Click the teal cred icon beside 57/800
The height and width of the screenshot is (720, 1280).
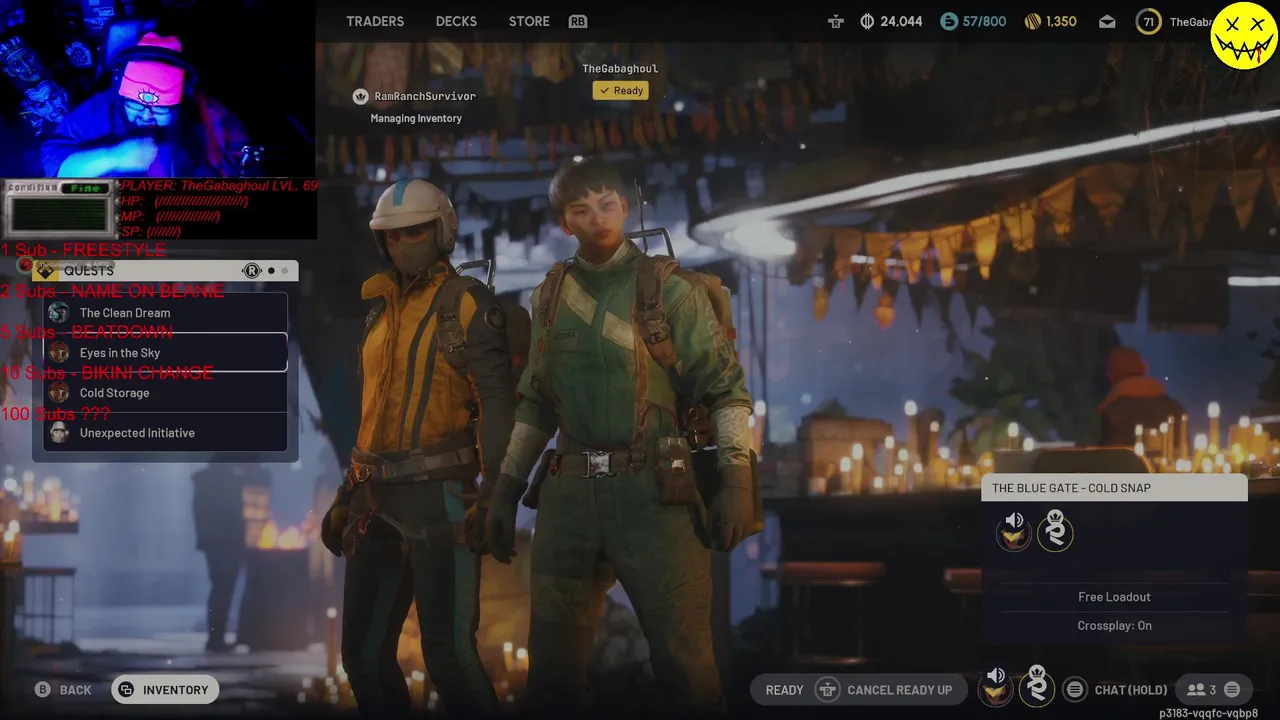pyautogui.click(x=949, y=21)
